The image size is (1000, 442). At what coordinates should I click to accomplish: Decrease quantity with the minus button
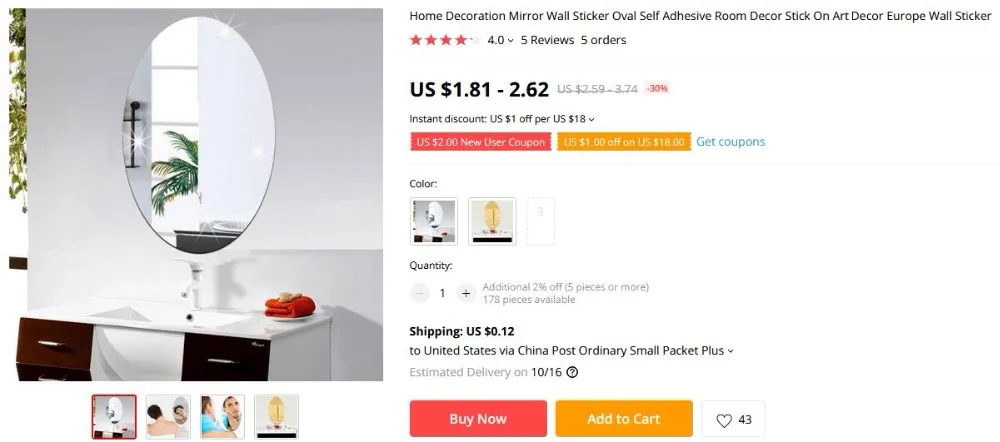(x=419, y=293)
